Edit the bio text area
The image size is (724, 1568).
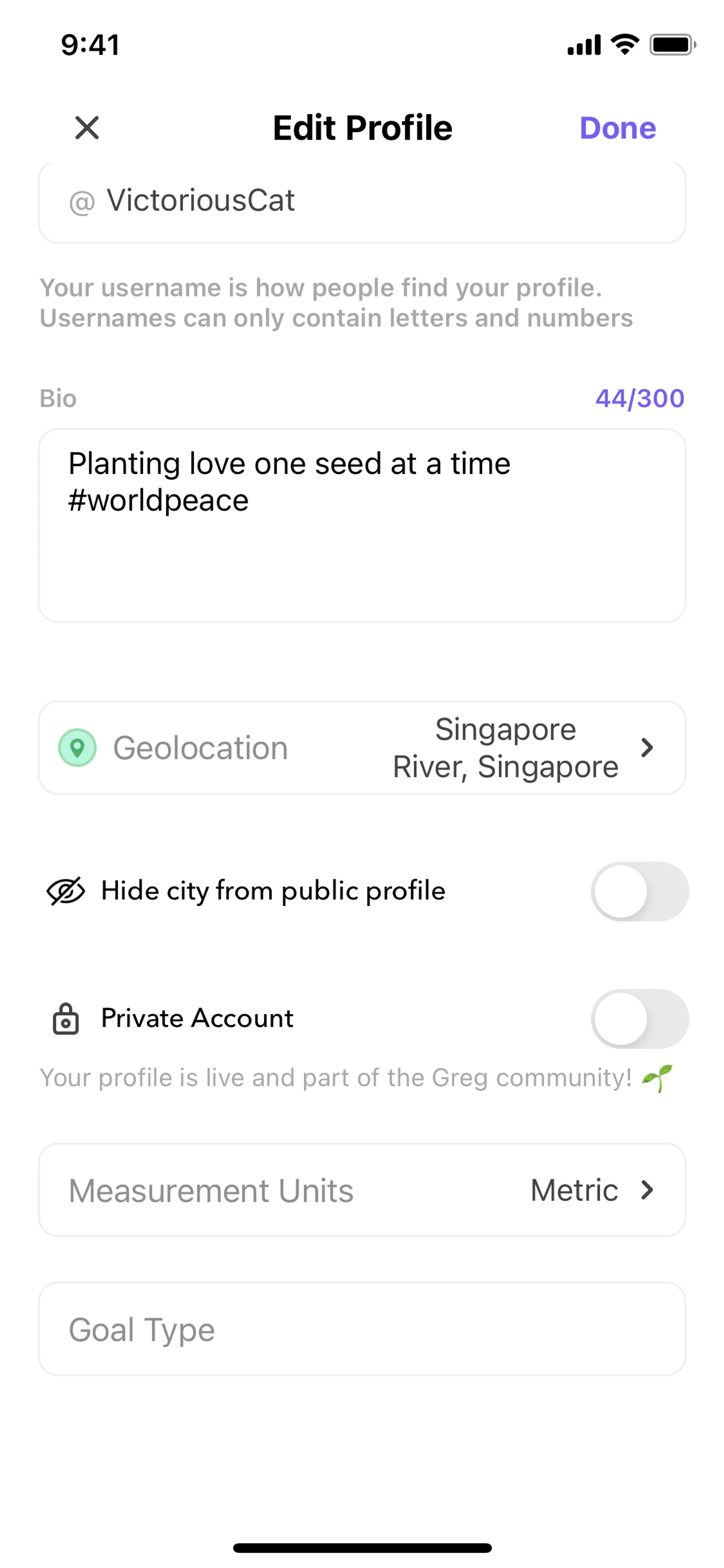coord(362,525)
